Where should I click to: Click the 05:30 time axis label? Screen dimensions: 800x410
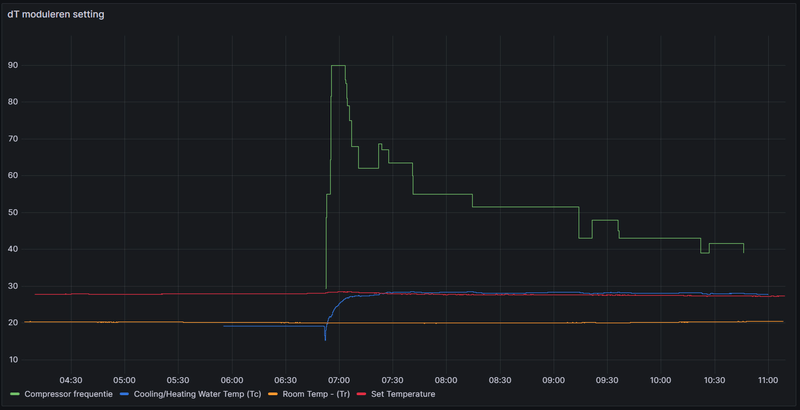(x=178, y=380)
